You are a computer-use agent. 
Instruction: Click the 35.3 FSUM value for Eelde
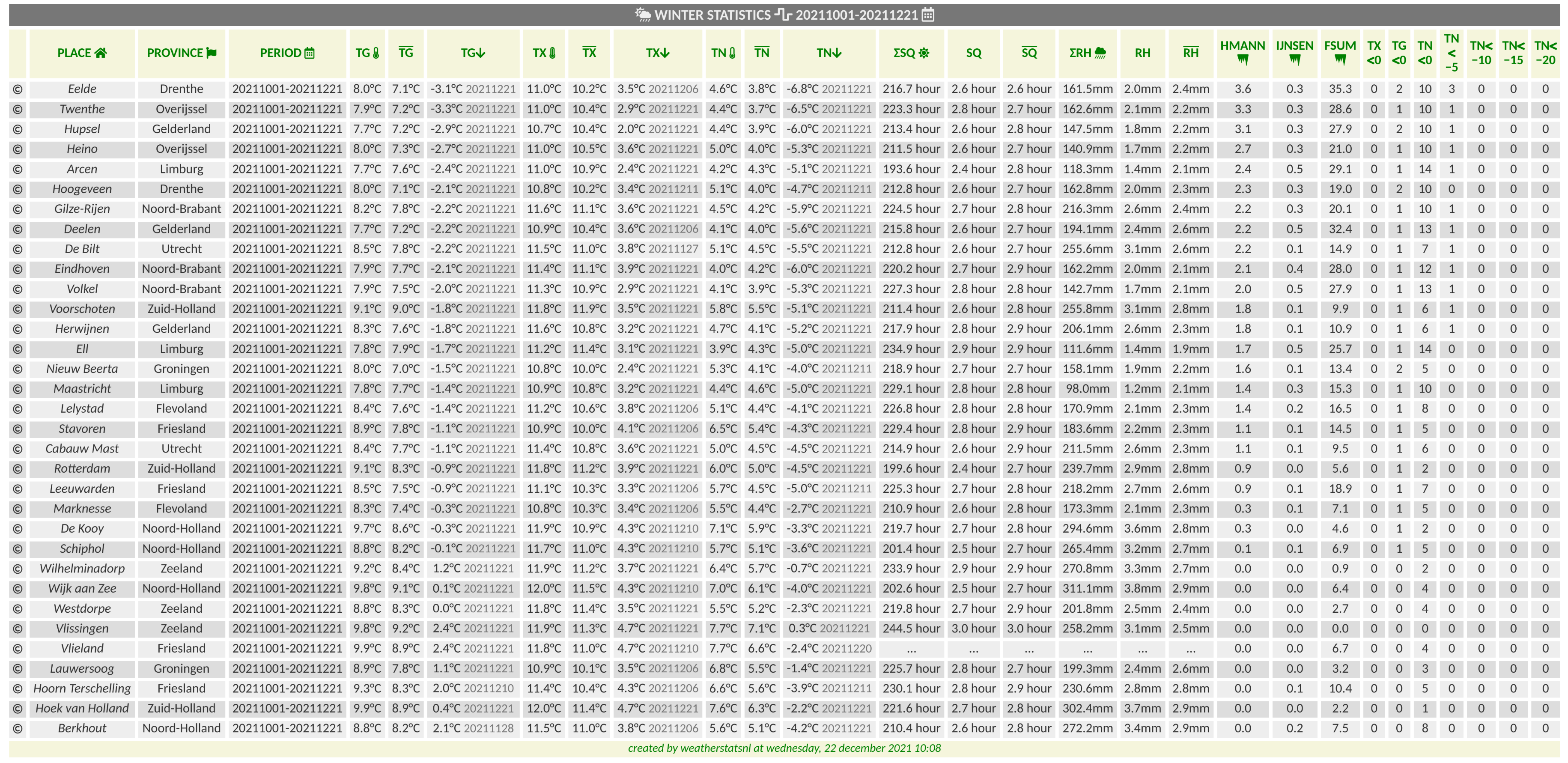(x=1340, y=89)
